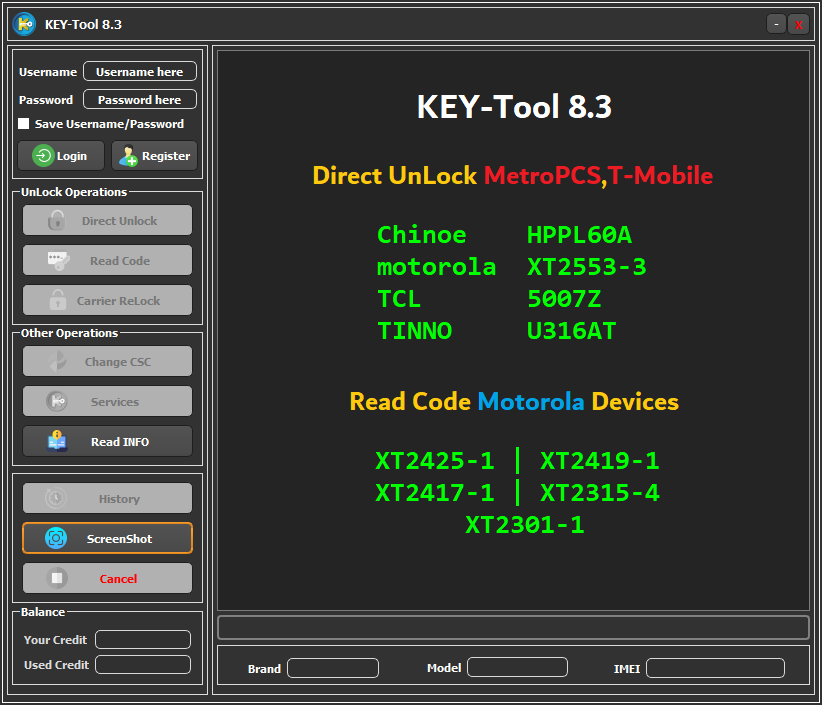Click the key icon on Read Code
822x705 pixels.
coord(58,261)
